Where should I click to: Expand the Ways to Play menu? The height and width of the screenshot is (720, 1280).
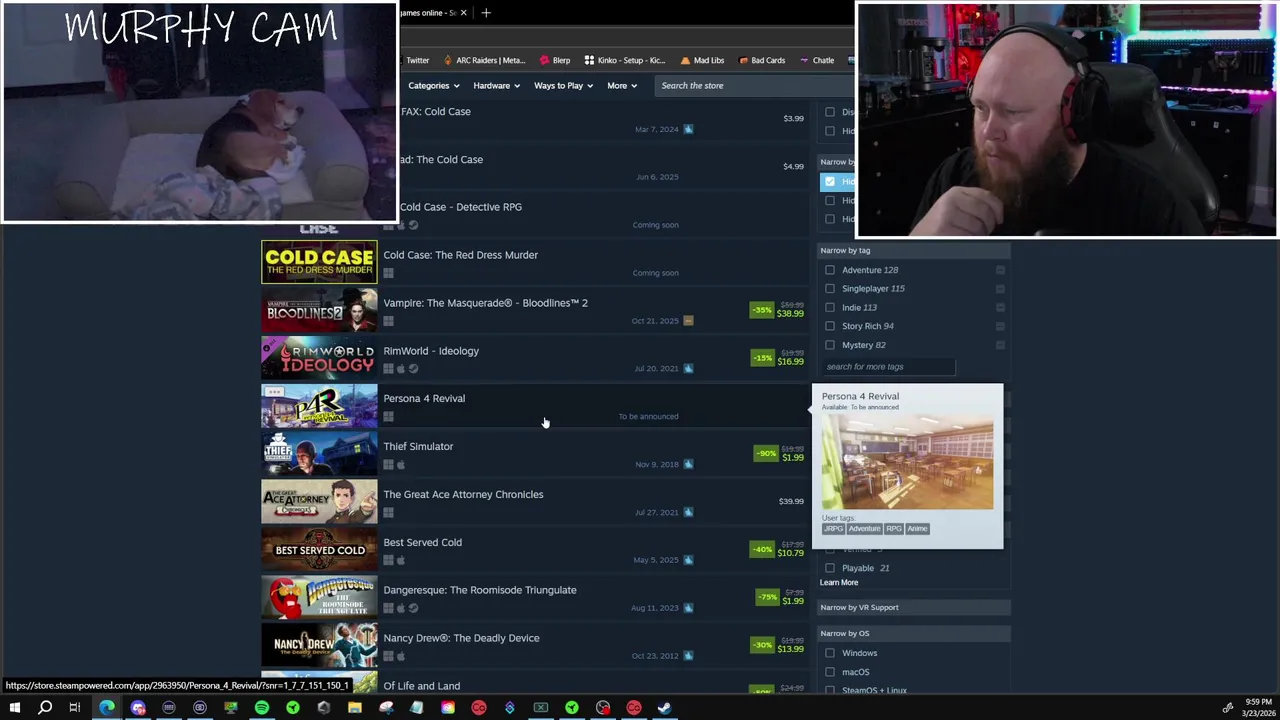(x=563, y=85)
